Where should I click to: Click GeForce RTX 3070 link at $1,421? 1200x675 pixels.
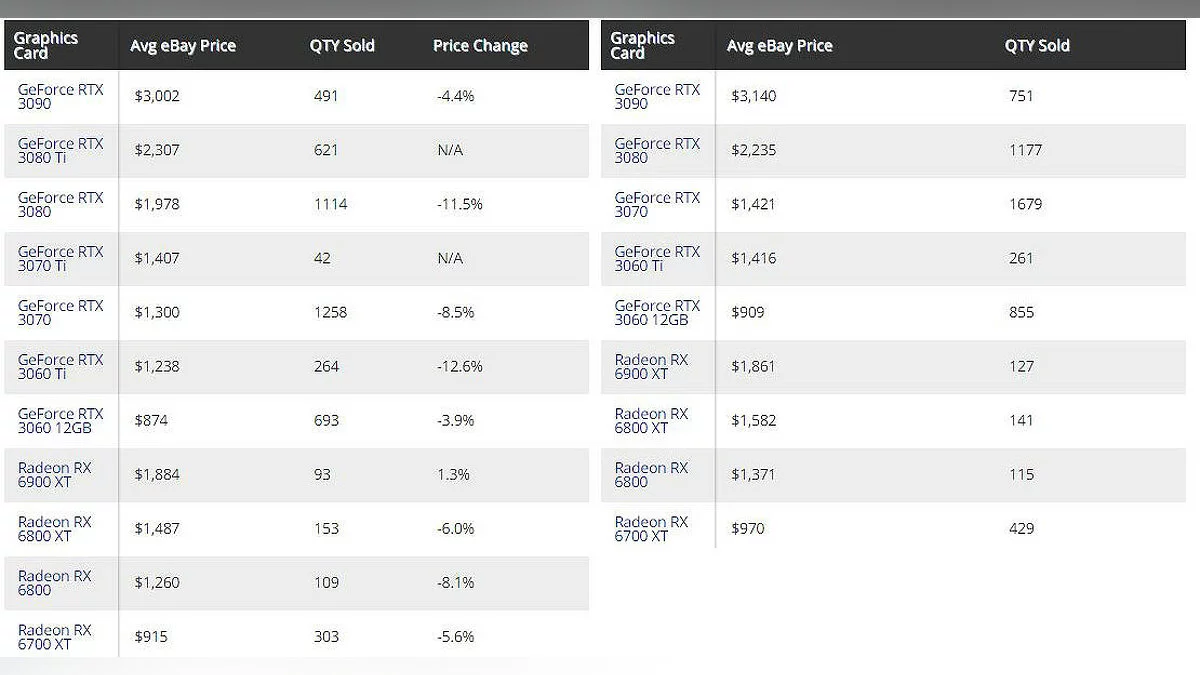click(x=657, y=205)
